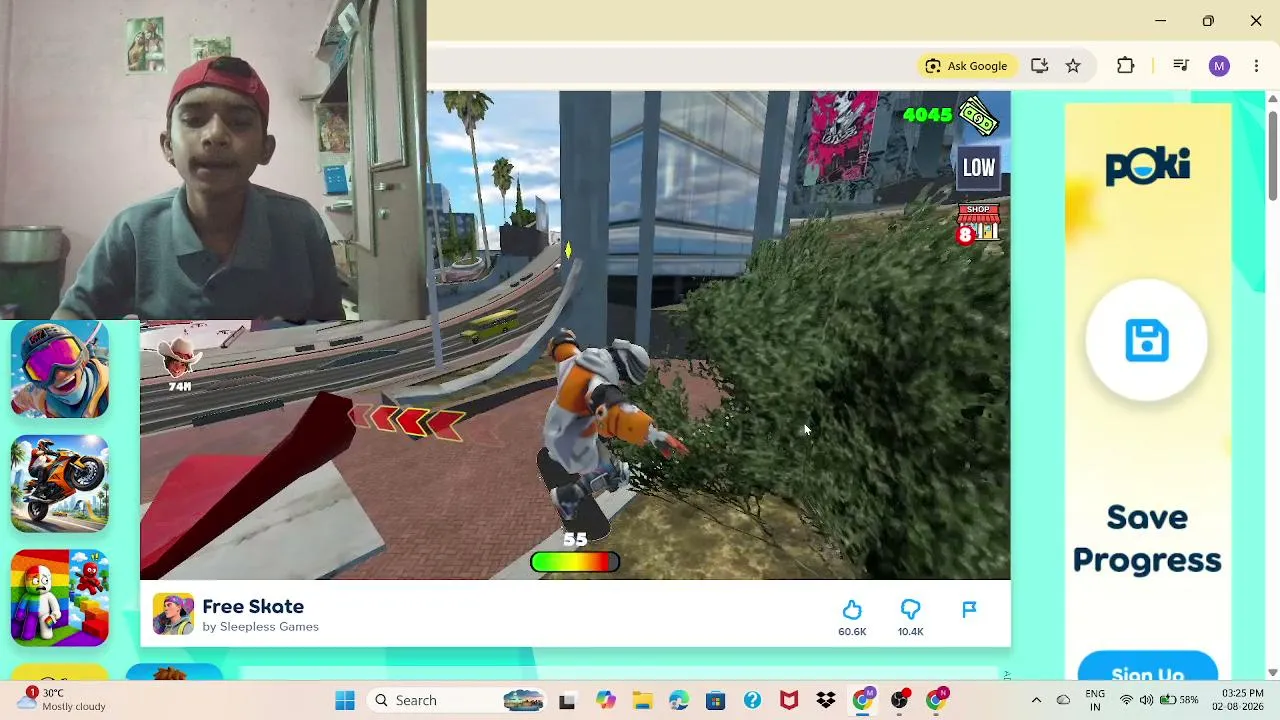Open File Explorer from the taskbar
Image resolution: width=1280 pixels, height=720 pixels.
642,700
